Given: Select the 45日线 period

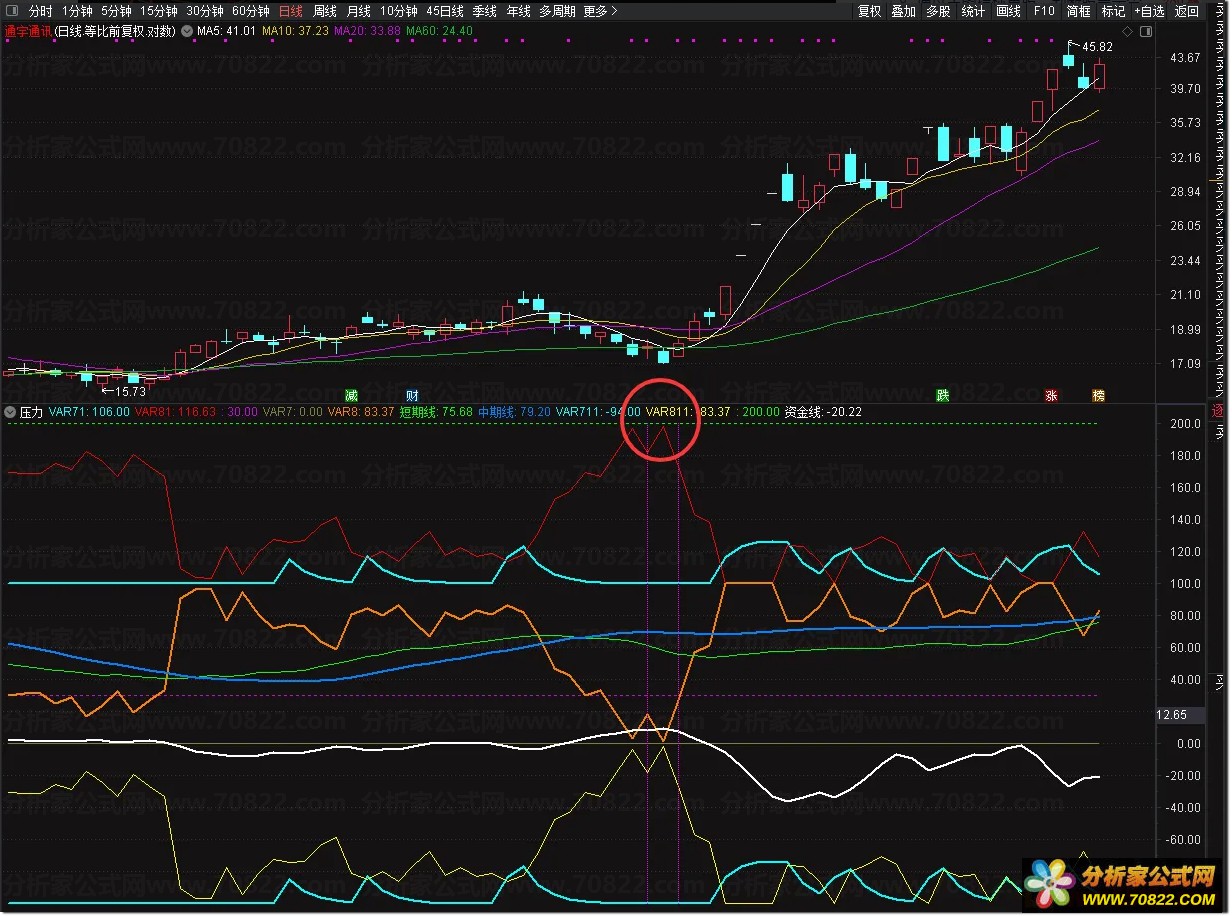Looking at the screenshot, I should pos(445,11).
